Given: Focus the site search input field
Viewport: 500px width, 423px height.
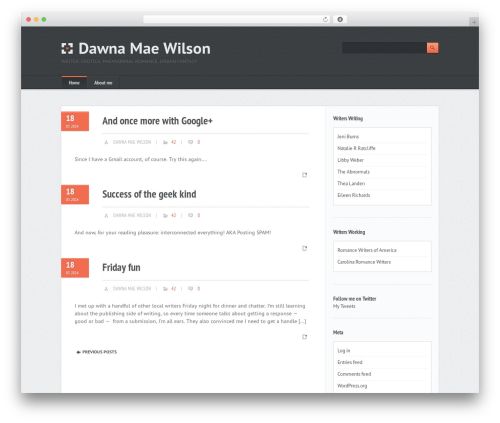Looking at the screenshot, I should coord(384,48).
